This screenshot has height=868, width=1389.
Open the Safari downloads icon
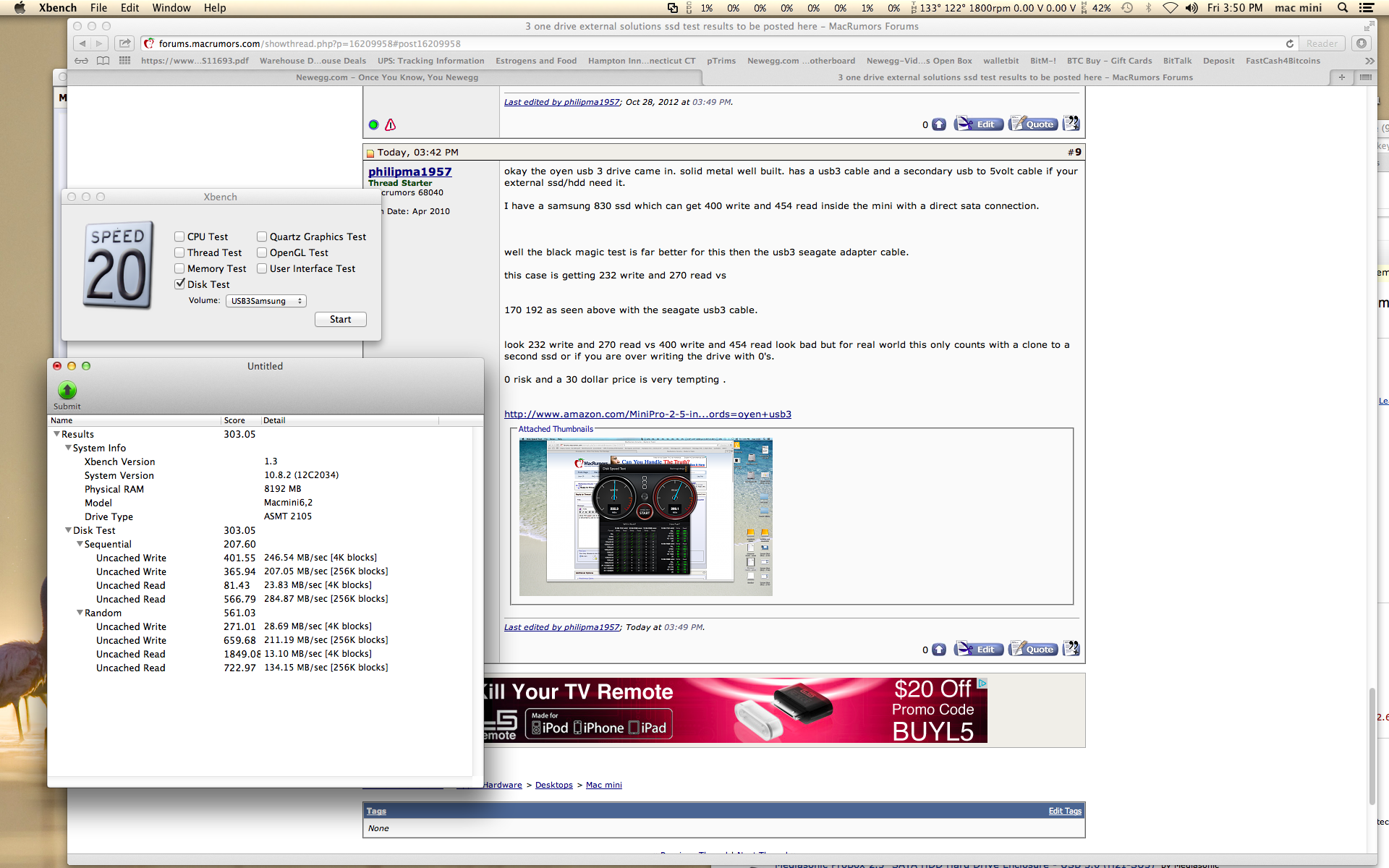[1361, 43]
